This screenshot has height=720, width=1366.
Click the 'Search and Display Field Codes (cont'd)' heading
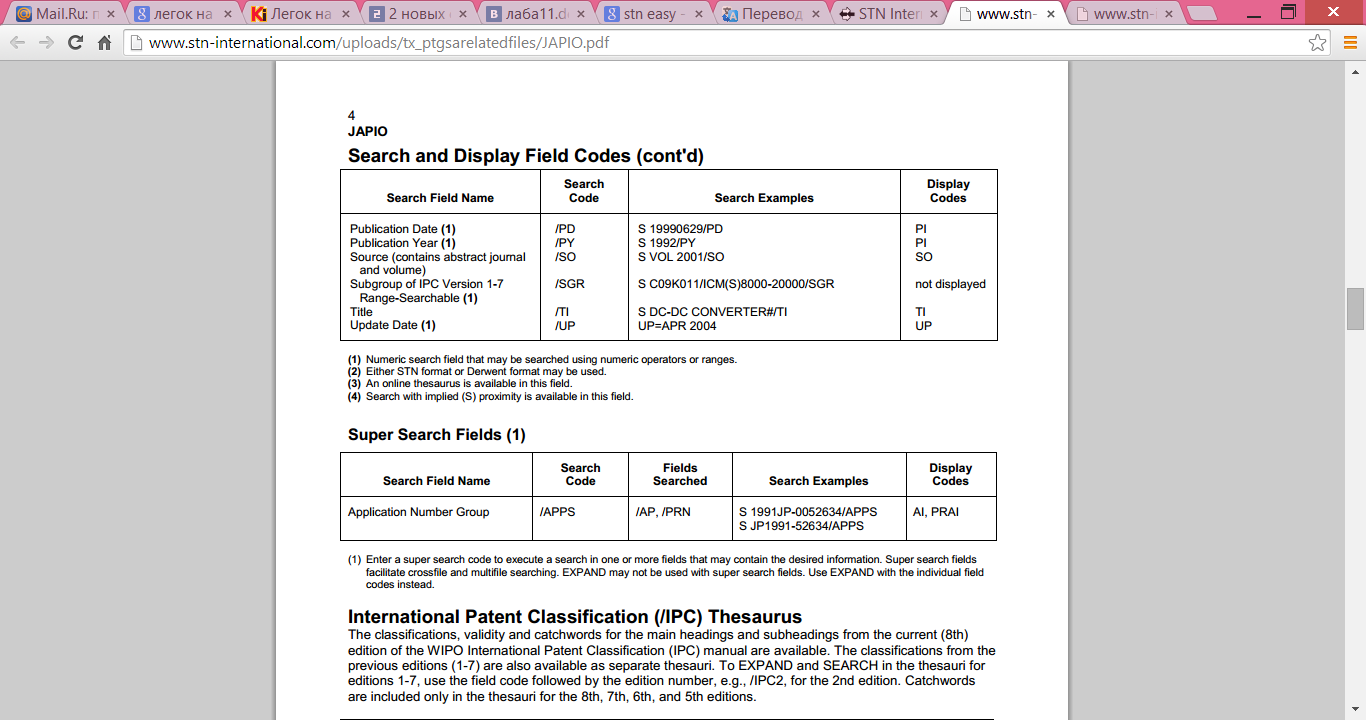[x=526, y=156]
